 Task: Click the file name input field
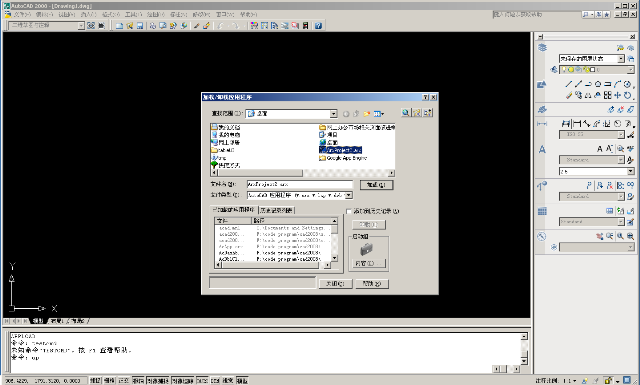[x=300, y=185]
